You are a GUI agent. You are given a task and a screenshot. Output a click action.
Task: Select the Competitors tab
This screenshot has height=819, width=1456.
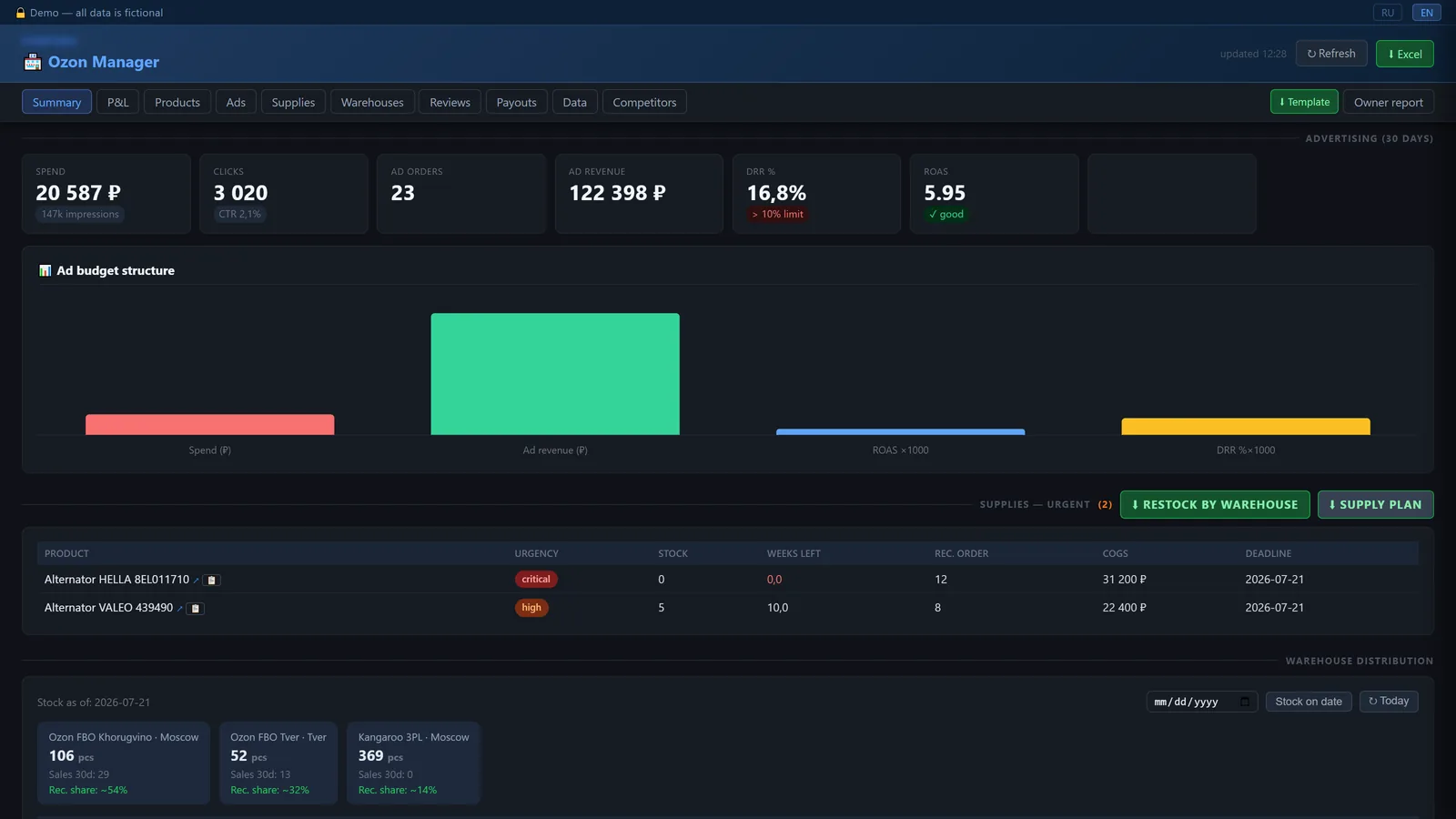coord(644,102)
